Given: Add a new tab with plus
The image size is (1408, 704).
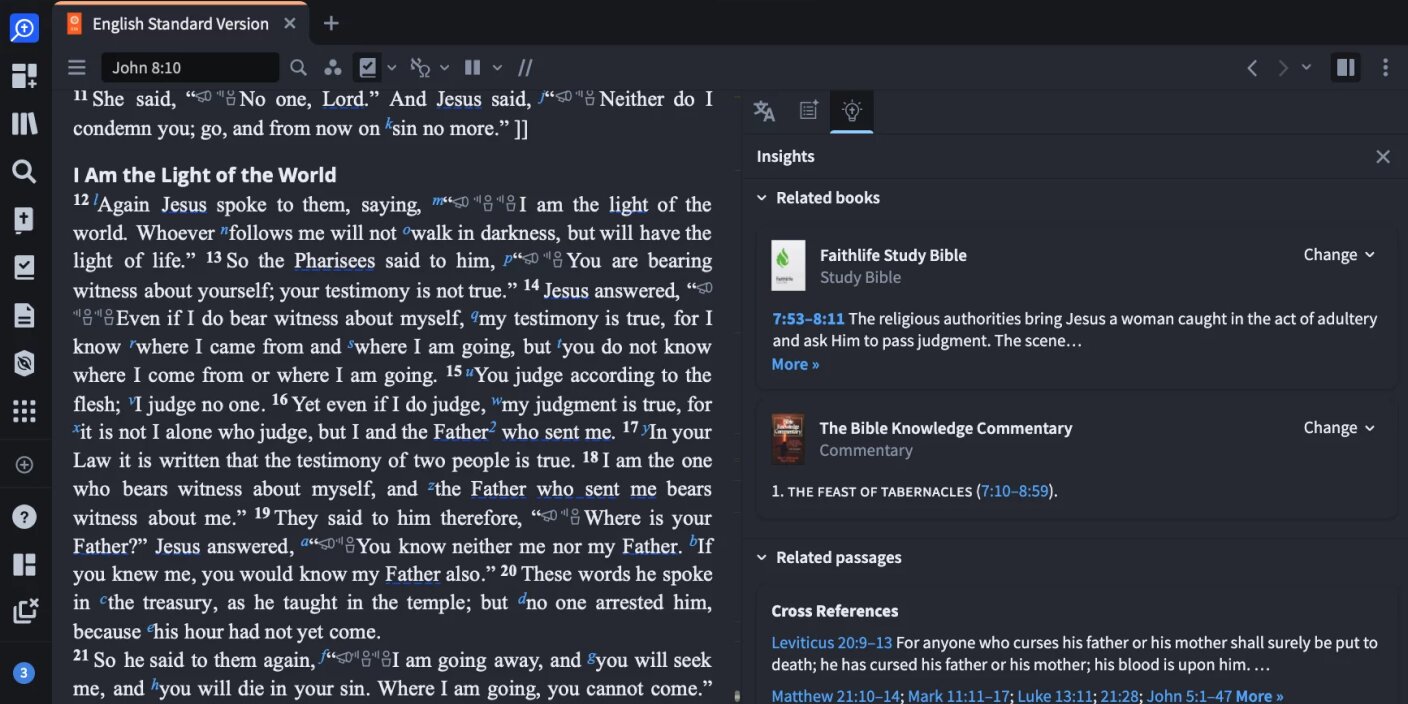Looking at the screenshot, I should click(x=331, y=24).
